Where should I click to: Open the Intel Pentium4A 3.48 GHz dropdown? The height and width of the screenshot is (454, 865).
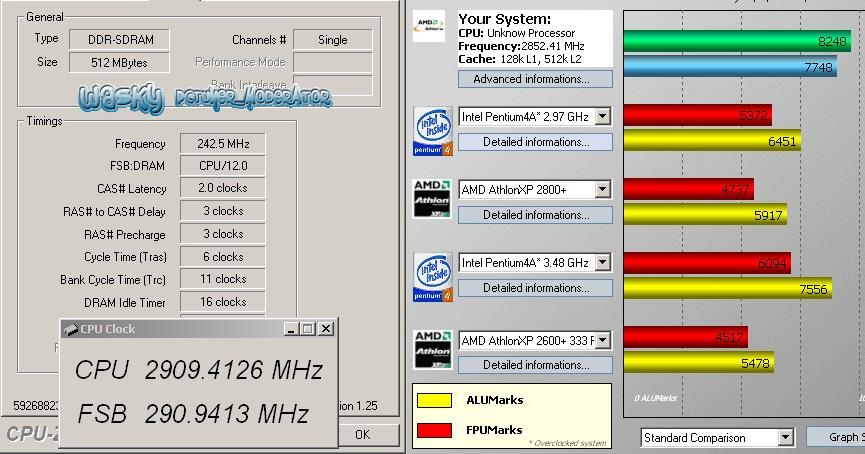click(603, 263)
